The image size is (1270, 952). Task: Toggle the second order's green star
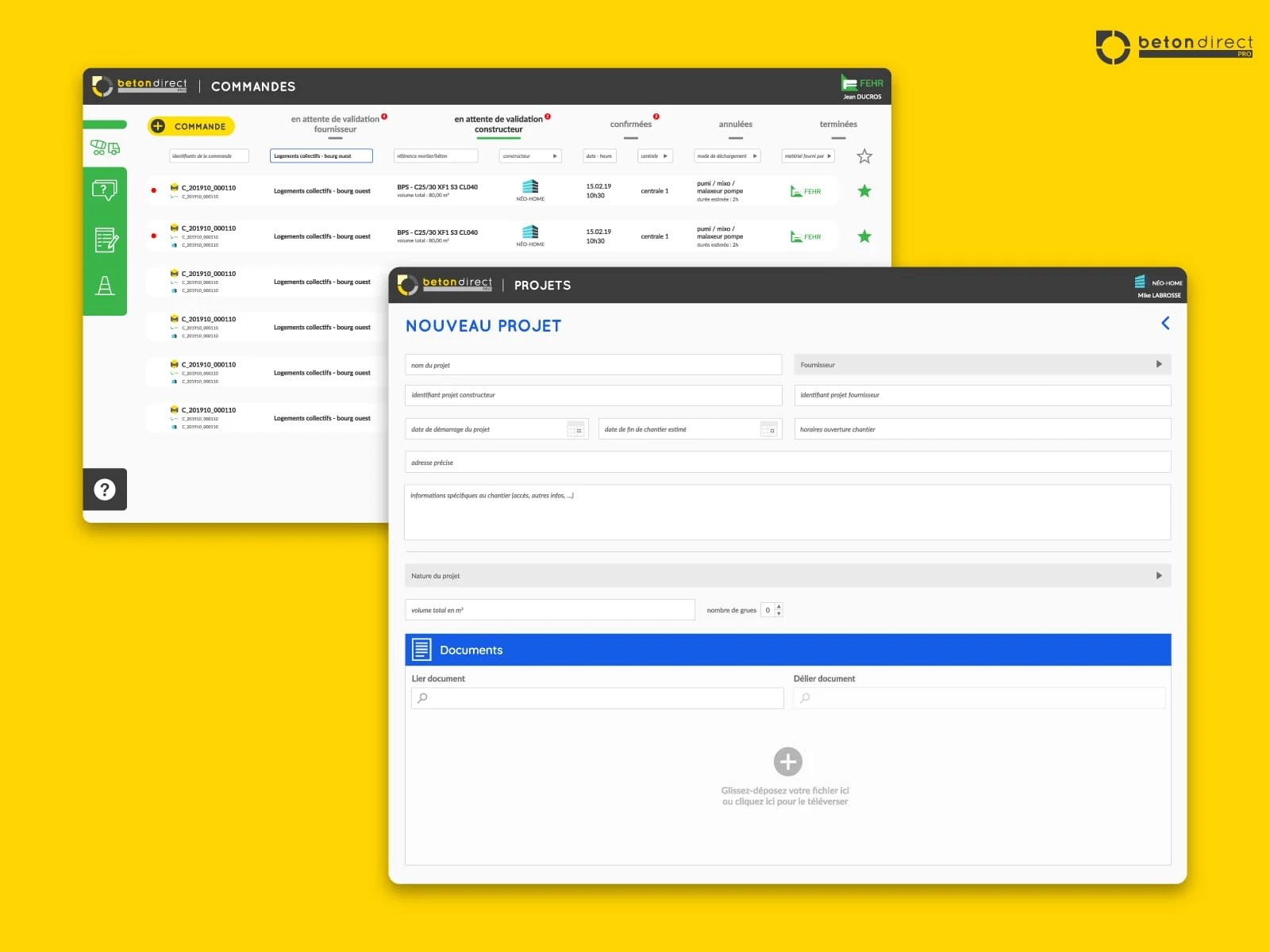864,236
